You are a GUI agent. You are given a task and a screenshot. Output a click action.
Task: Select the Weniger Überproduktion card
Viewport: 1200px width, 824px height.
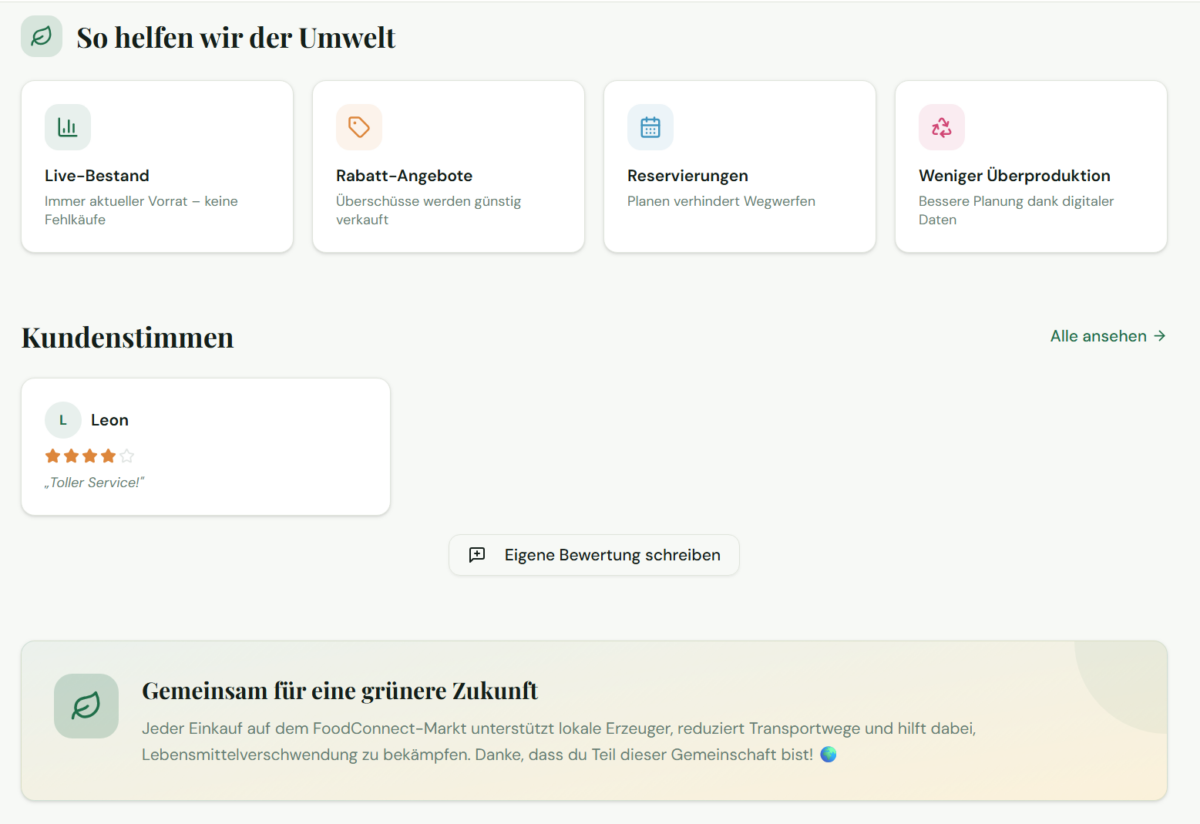tap(1031, 167)
